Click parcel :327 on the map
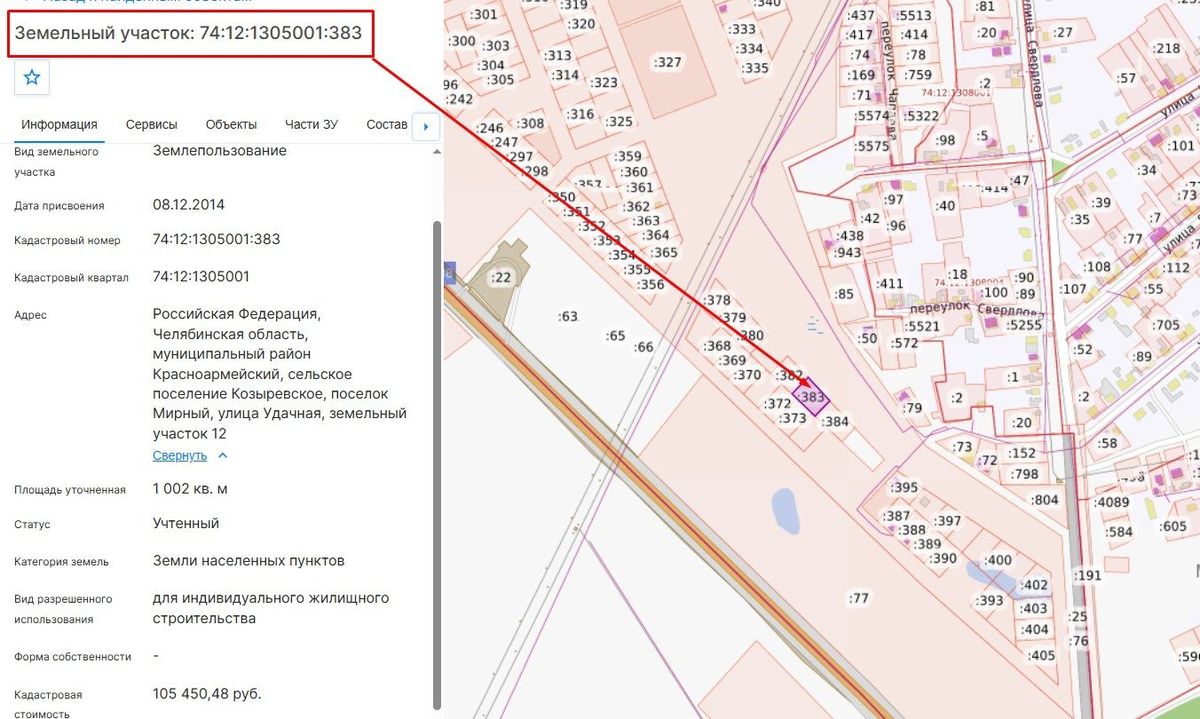This screenshot has height=719, width=1200. pos(667,62)
